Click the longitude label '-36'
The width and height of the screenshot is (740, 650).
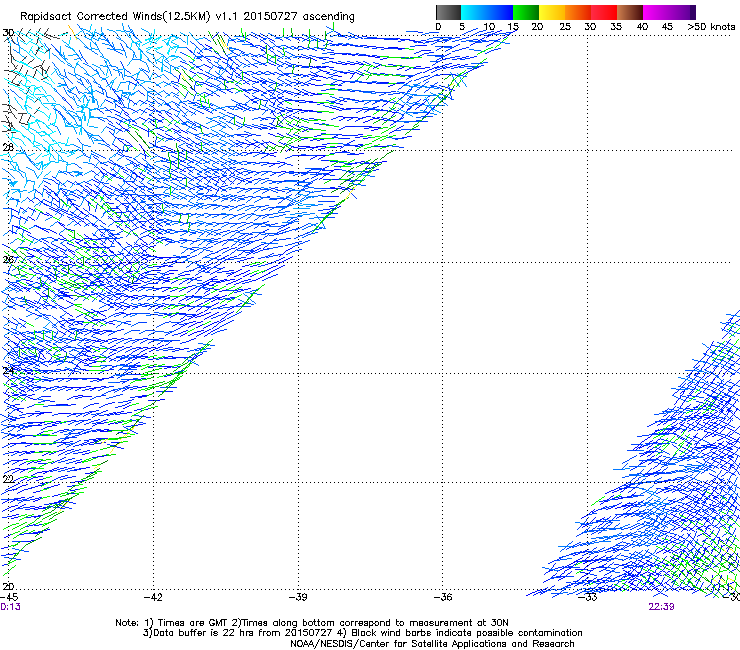coord(443,597)
